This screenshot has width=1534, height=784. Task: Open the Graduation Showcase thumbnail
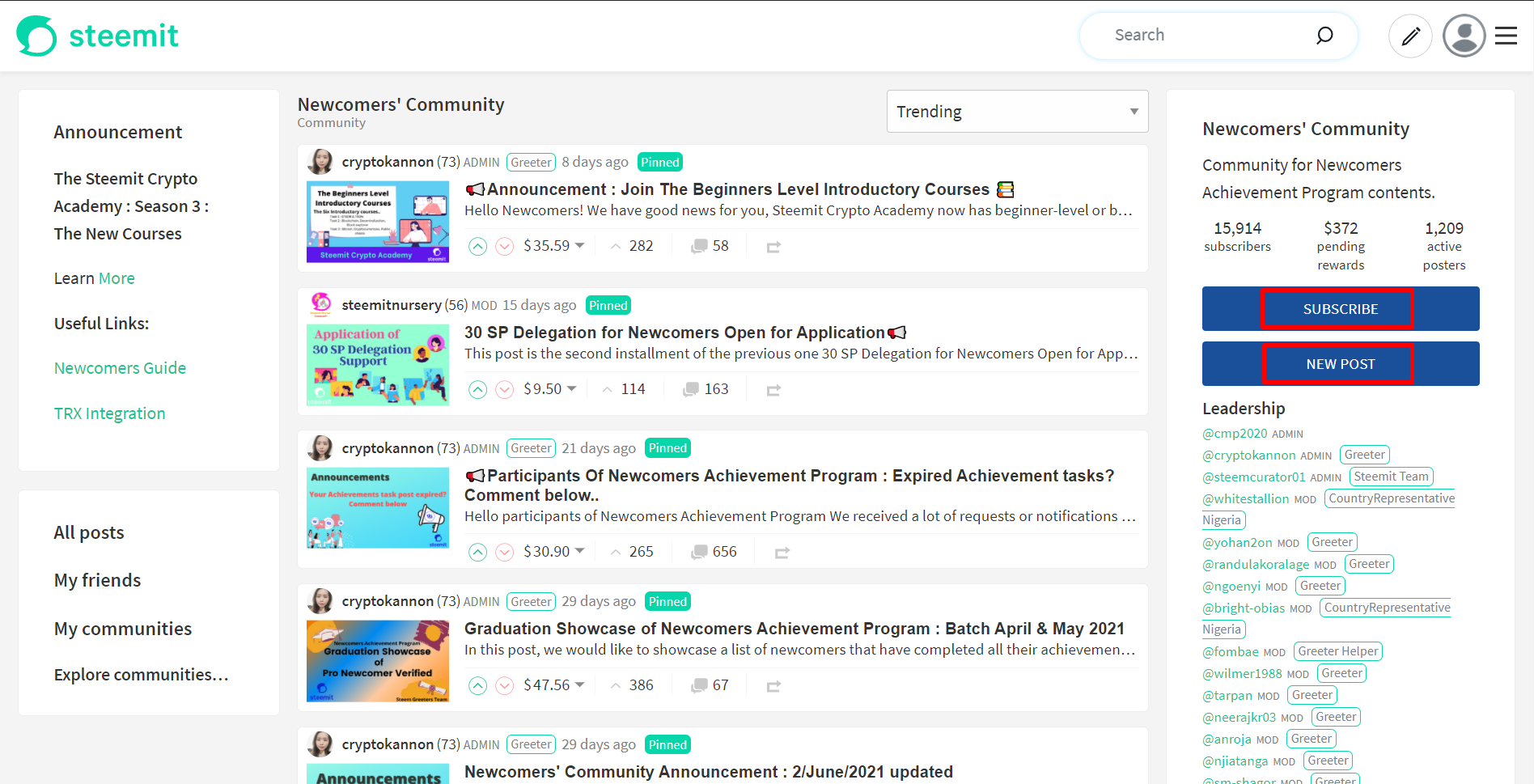pyautogui.click(x=378, y=661)
